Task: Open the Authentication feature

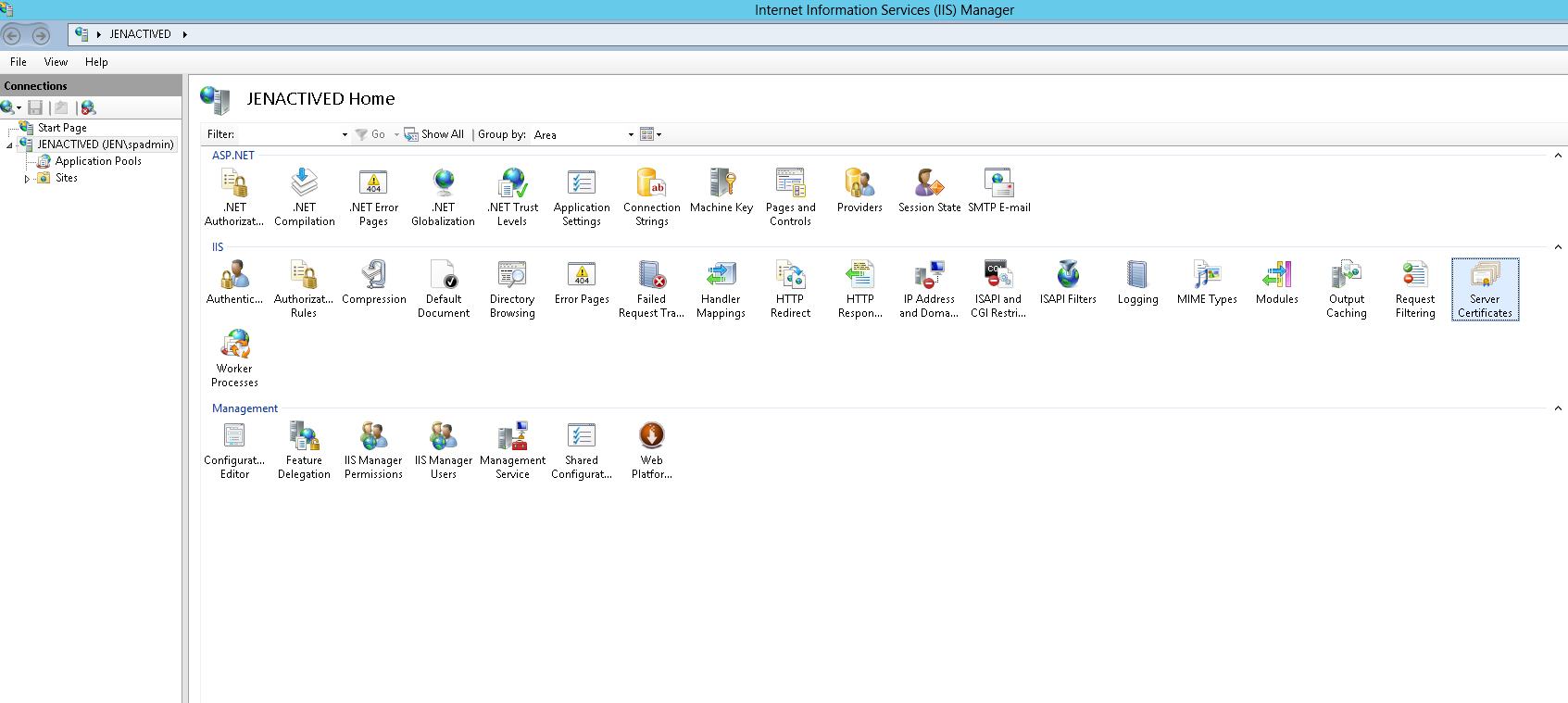Action: [234, 282]
